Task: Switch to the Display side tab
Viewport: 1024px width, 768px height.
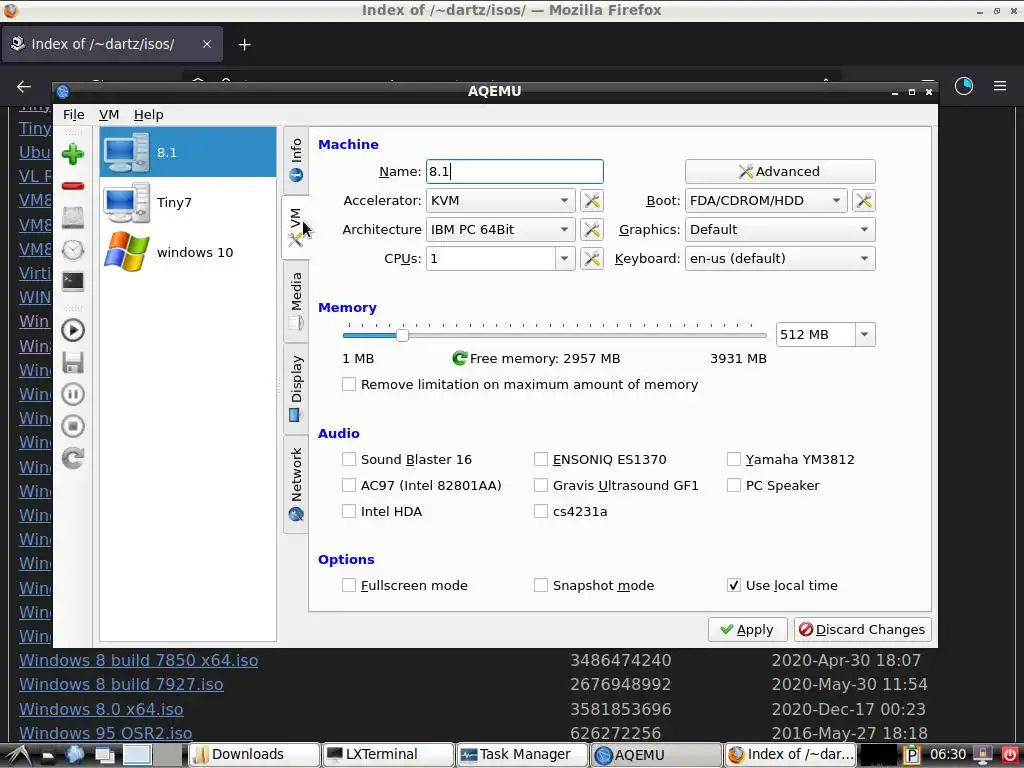Action: point(296,389)
